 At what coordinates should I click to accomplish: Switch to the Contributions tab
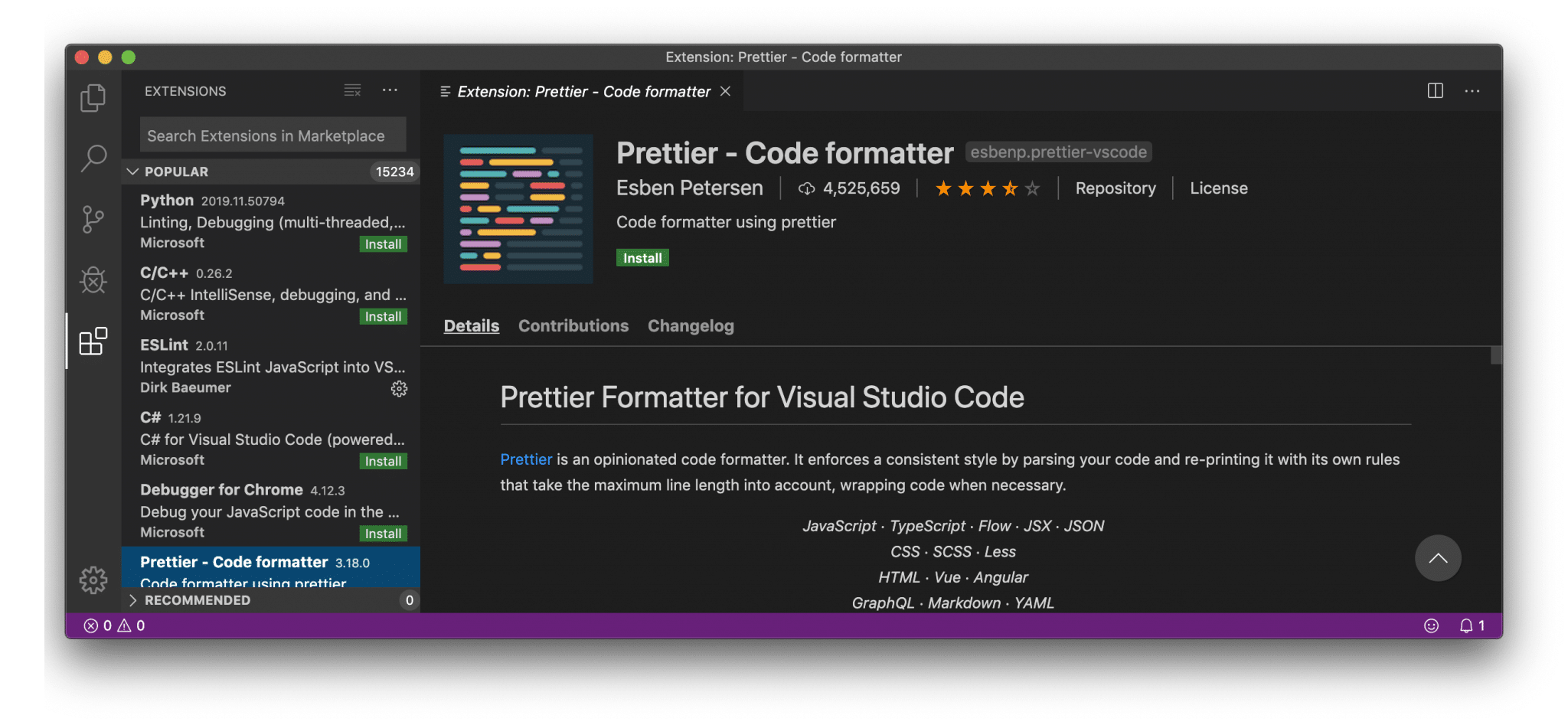[573, 325]
